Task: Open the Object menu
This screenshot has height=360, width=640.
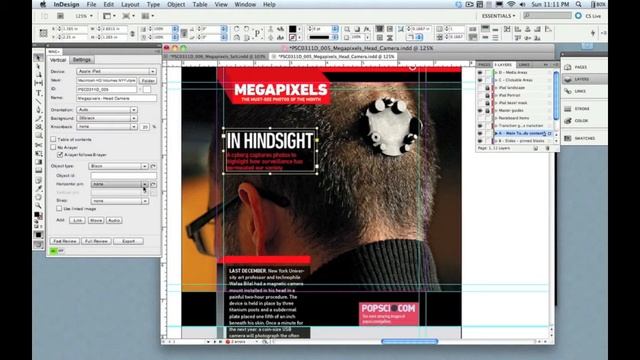Action: click(x=176, y=4)
